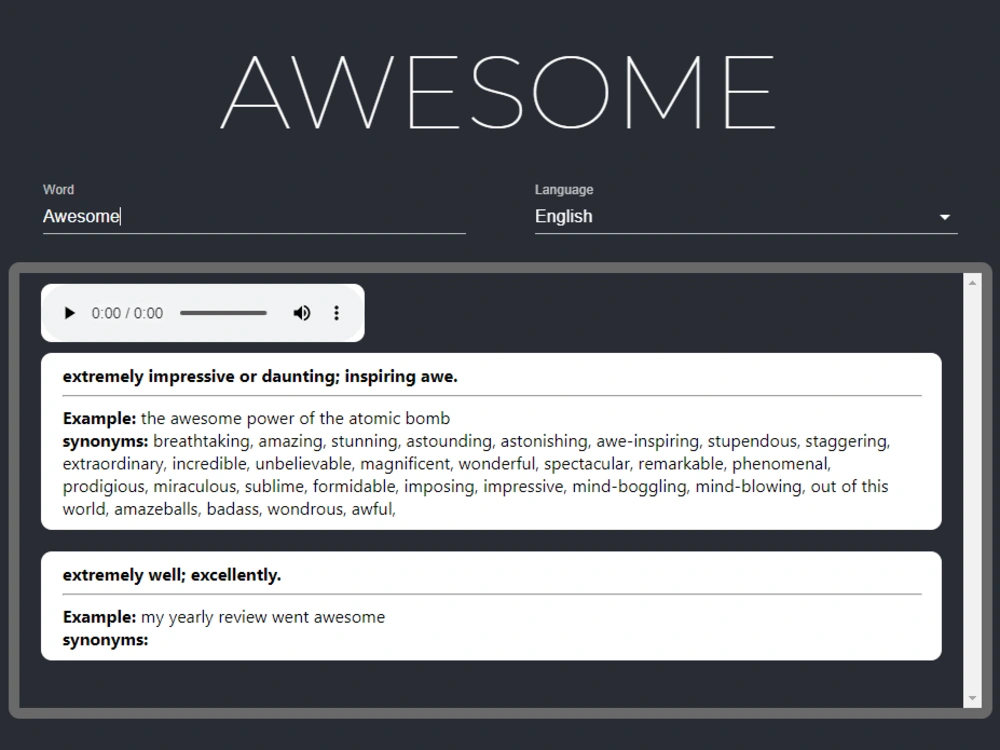Click the "Word" field label

pyautogui.click(x=59, y=189)
